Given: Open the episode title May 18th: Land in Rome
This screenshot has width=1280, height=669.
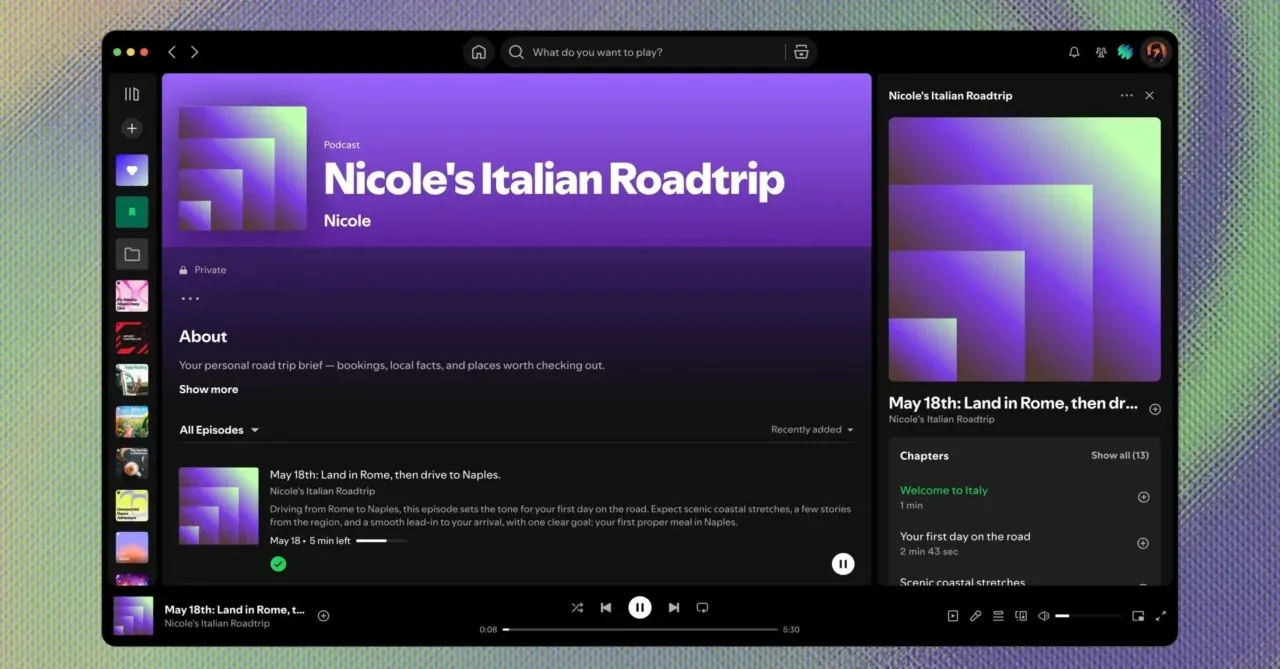Looking at the screenshot, I should [385, 475].
